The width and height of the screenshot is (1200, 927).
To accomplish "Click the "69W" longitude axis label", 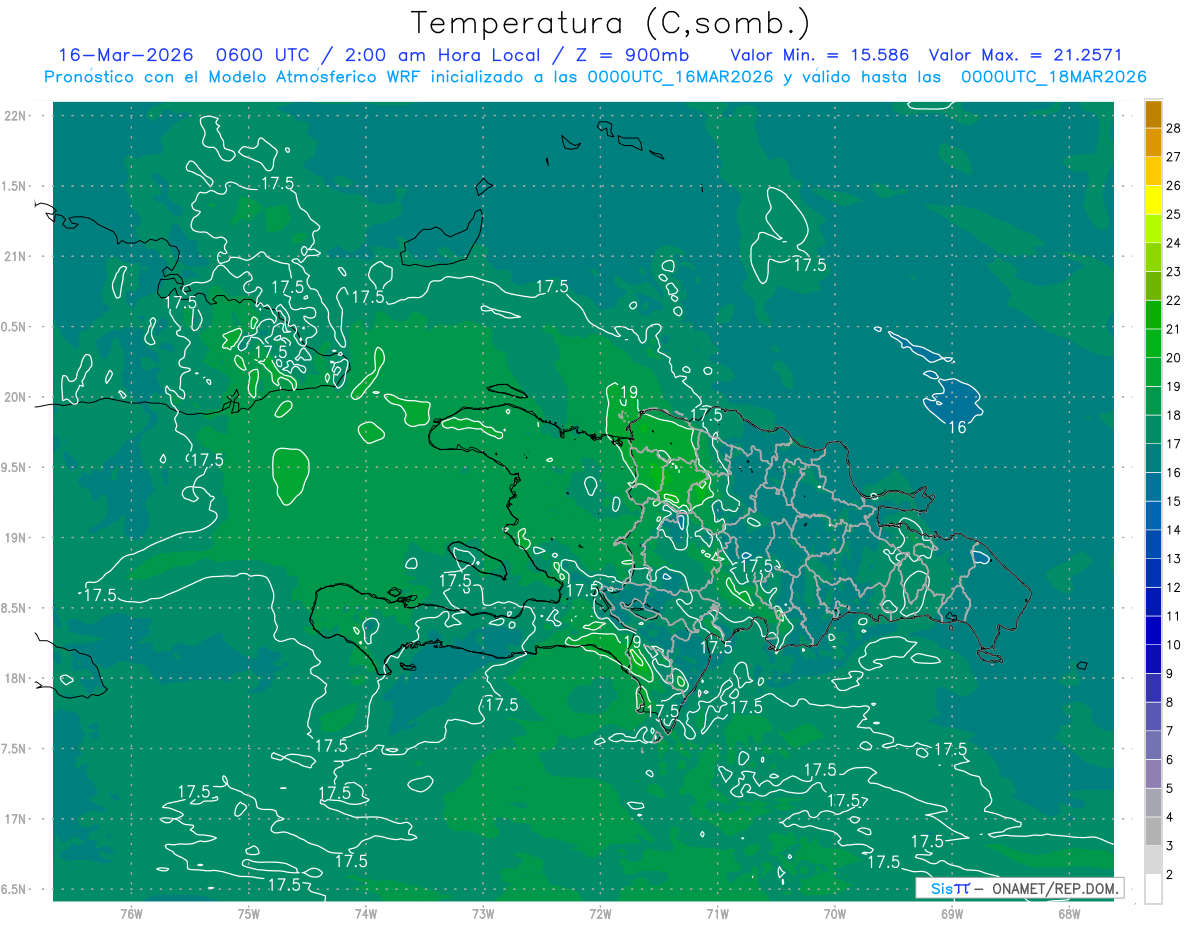I will 952,914.
